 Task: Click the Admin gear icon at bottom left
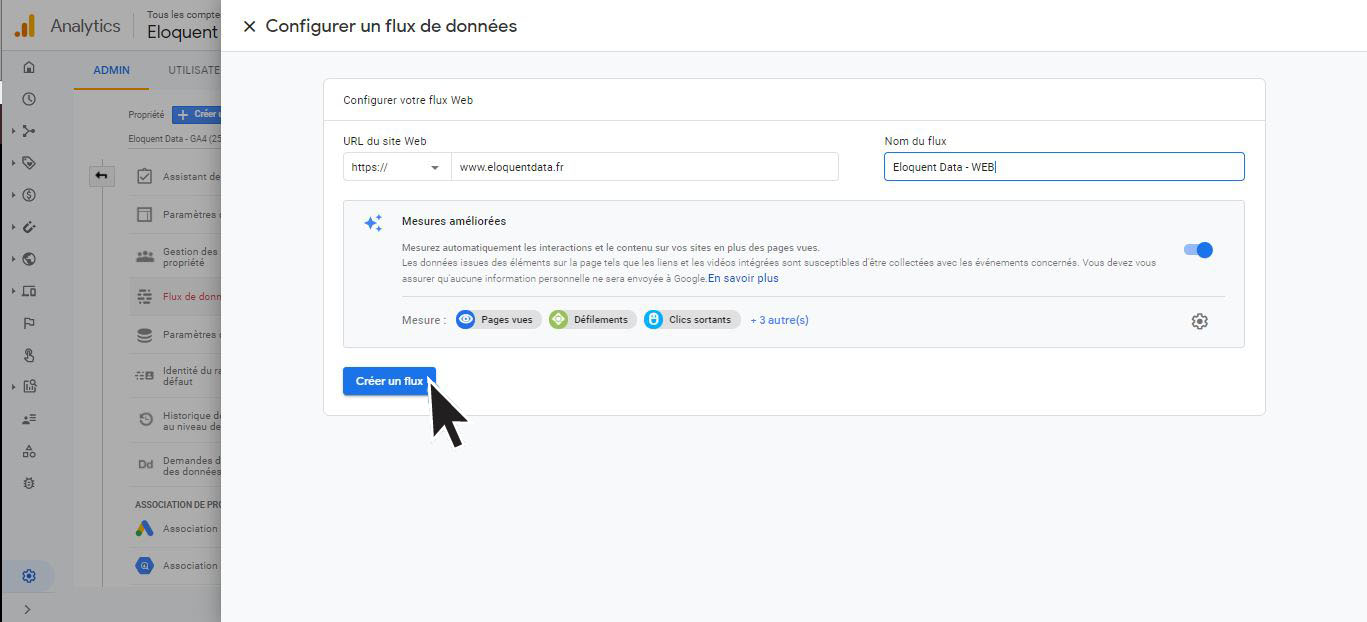click(x=29, y=576)
